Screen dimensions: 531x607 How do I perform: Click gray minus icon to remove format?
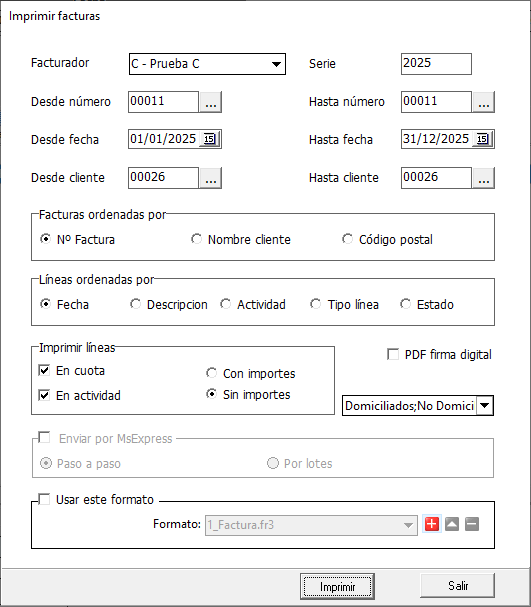pos(472,524)
